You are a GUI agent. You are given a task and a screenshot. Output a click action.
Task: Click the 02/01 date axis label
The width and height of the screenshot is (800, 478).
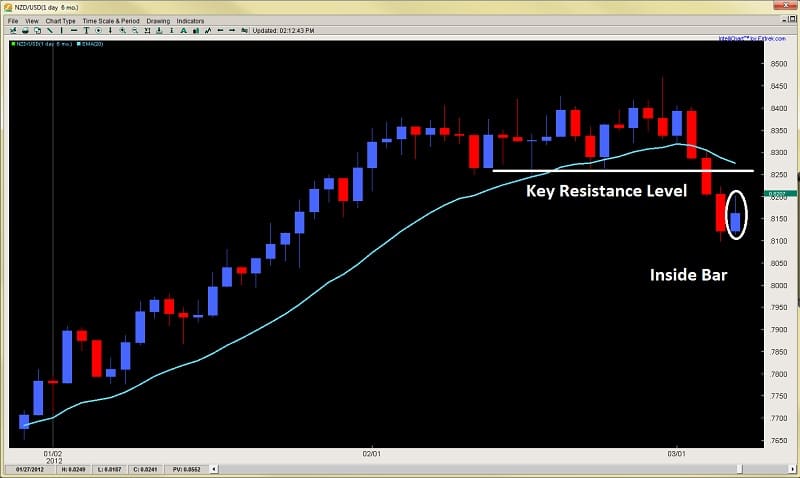pyautogui.click(x=371, y=453)
